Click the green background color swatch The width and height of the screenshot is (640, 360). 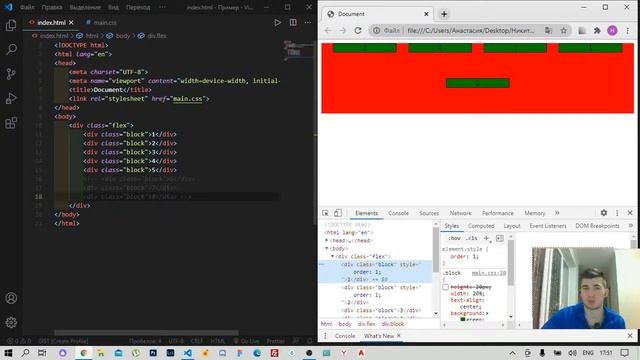[x=463, y=319]
